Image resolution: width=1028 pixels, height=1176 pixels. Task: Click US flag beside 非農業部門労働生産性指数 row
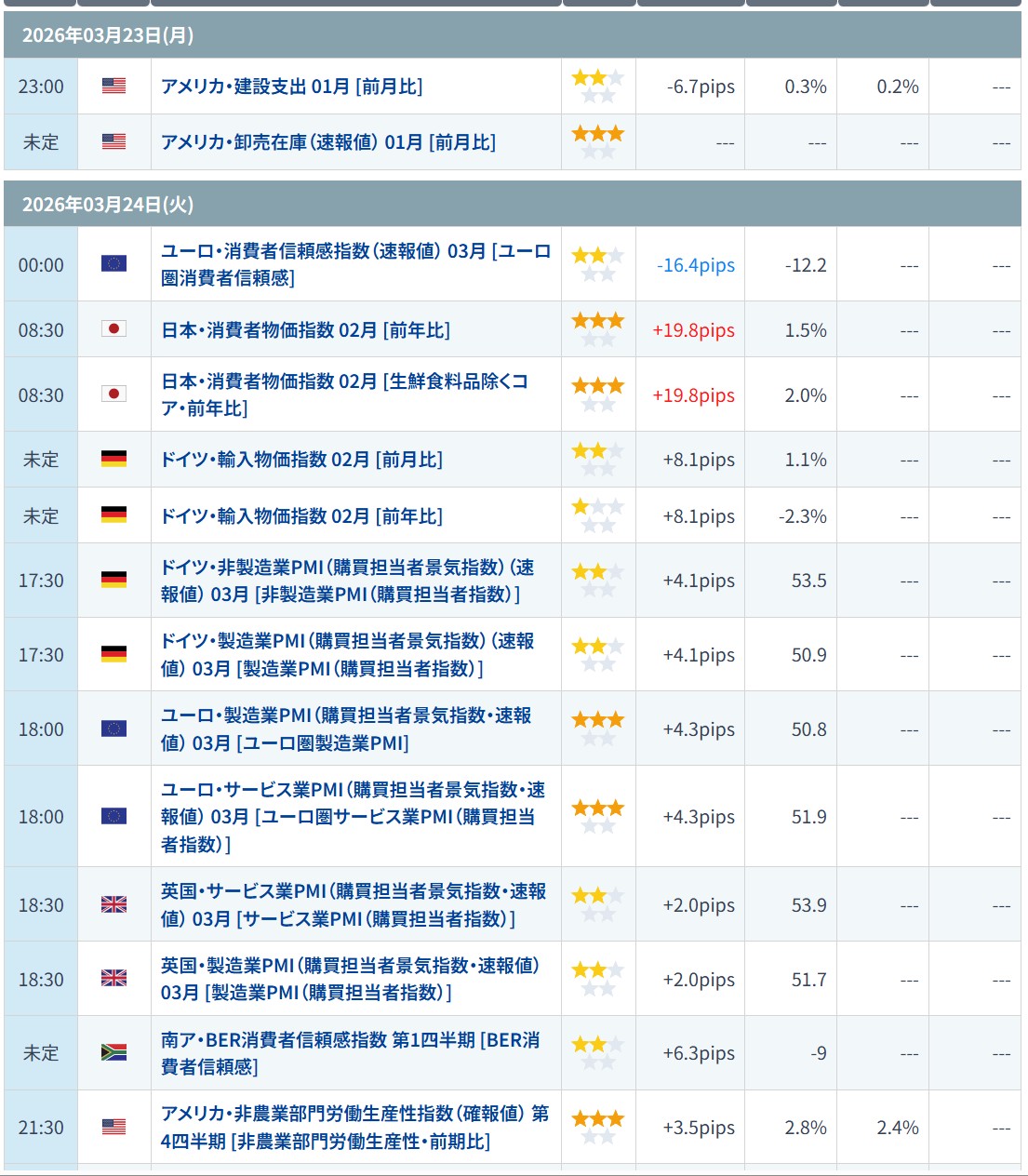click(x=113, y=1127)
